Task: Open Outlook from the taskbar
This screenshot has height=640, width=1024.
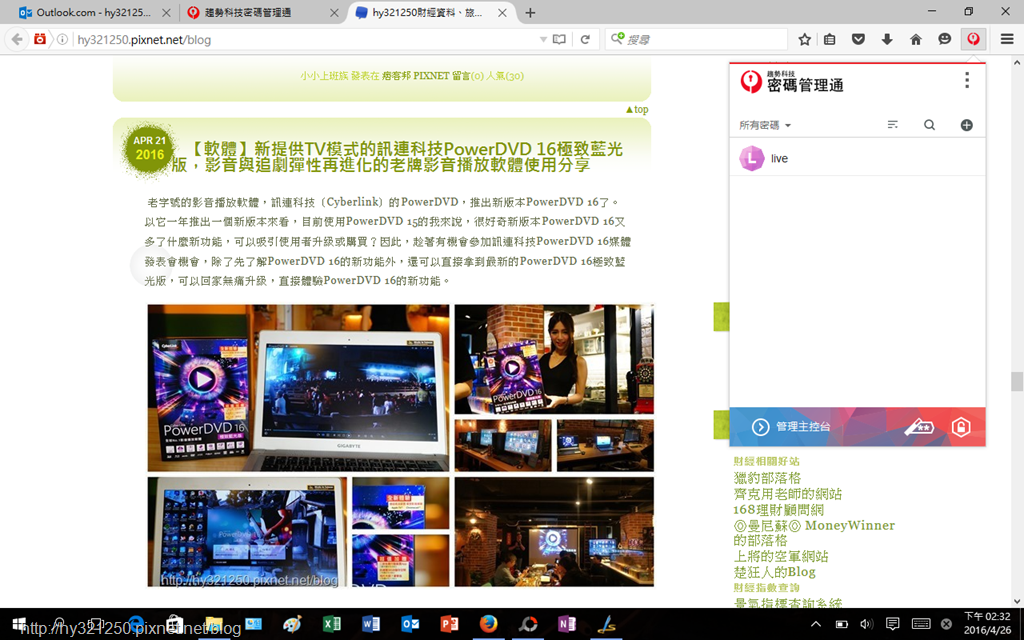Action: point(410,624)
